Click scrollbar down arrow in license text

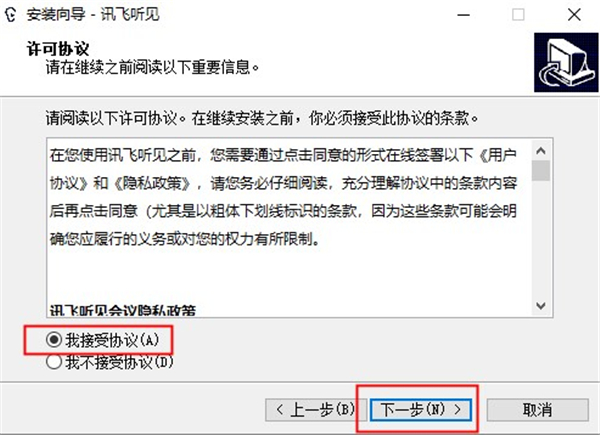pyautogui.click(x=541, y=305)
